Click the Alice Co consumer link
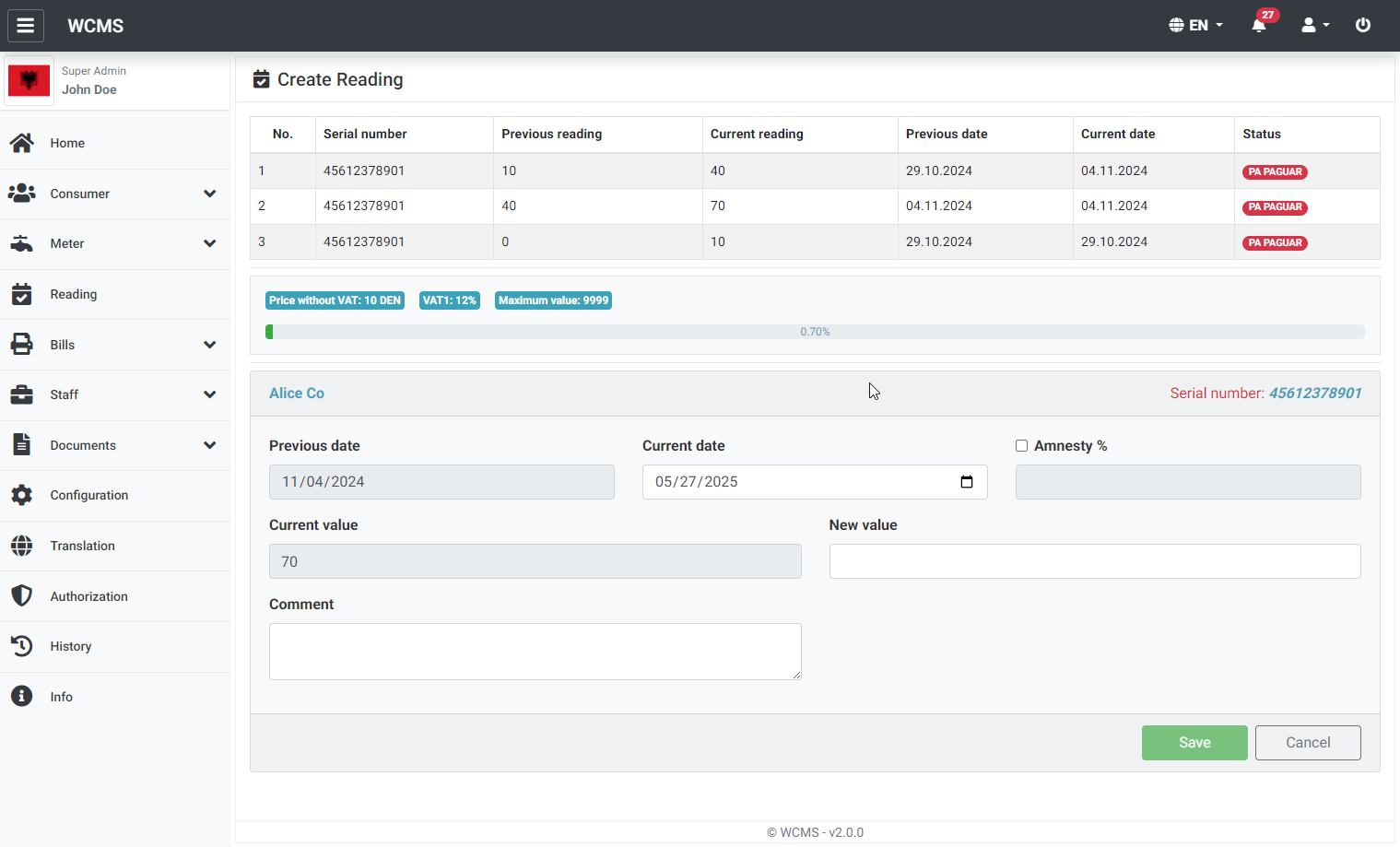 297,394
